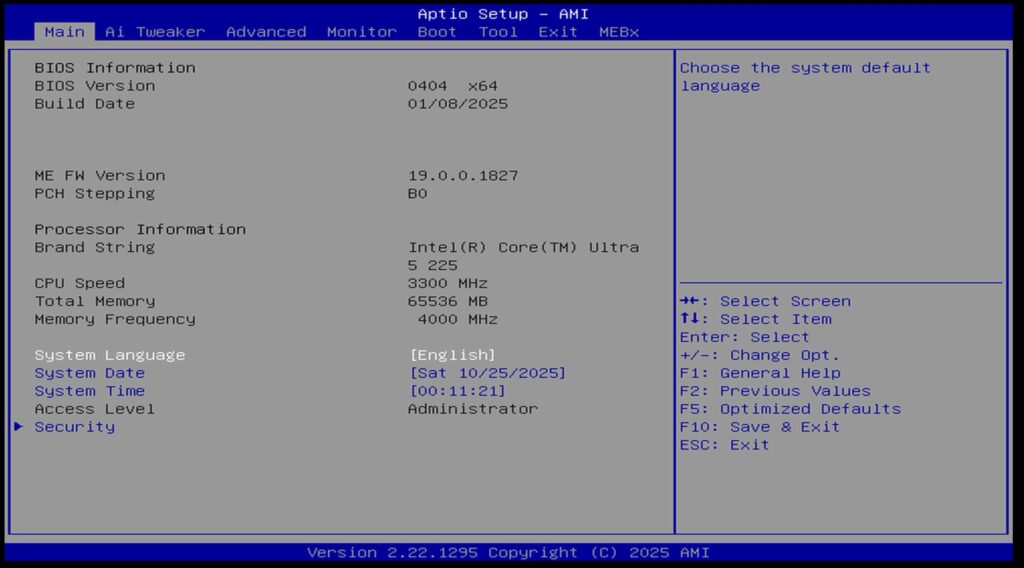
Task: Select the System Date label
Action: (90, 373)
